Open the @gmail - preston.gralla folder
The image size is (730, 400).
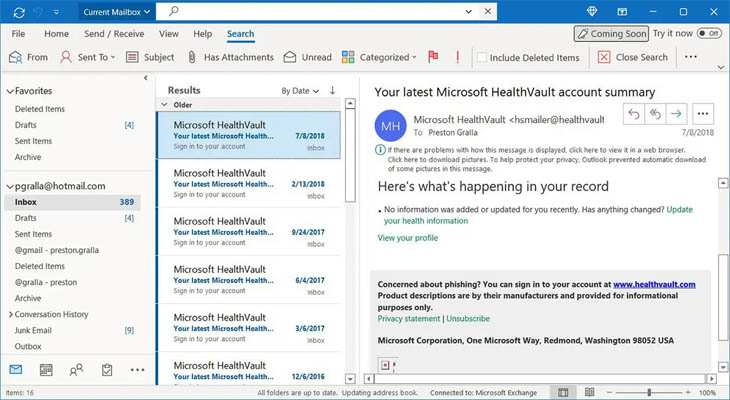pyautogui.click(x=56, y=250)
